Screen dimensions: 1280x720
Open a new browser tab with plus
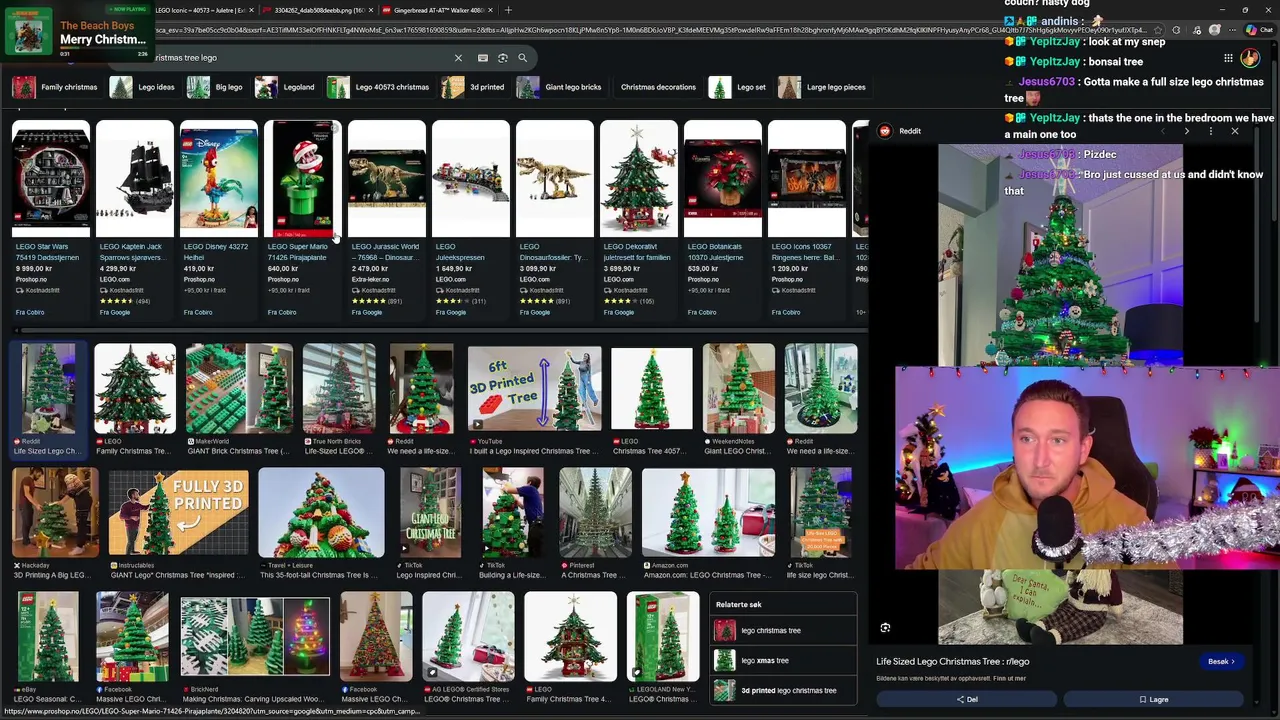[x=508, y=10]
